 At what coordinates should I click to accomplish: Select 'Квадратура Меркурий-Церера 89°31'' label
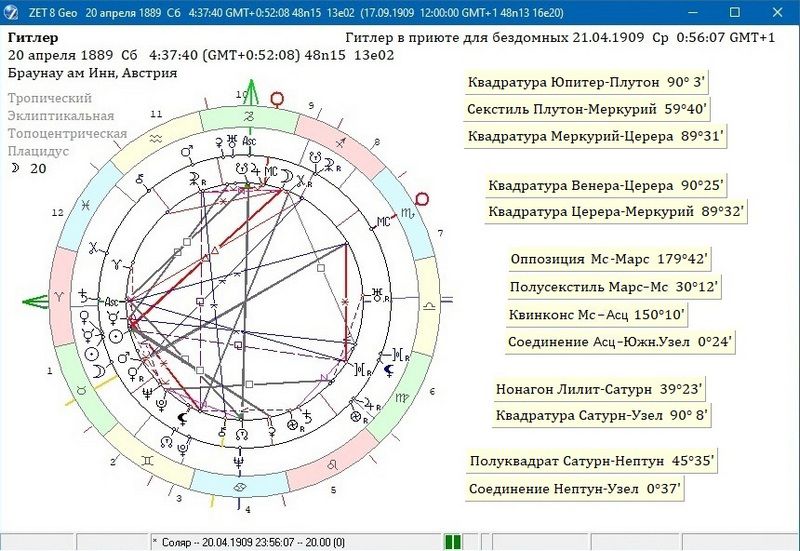[595, 136]
